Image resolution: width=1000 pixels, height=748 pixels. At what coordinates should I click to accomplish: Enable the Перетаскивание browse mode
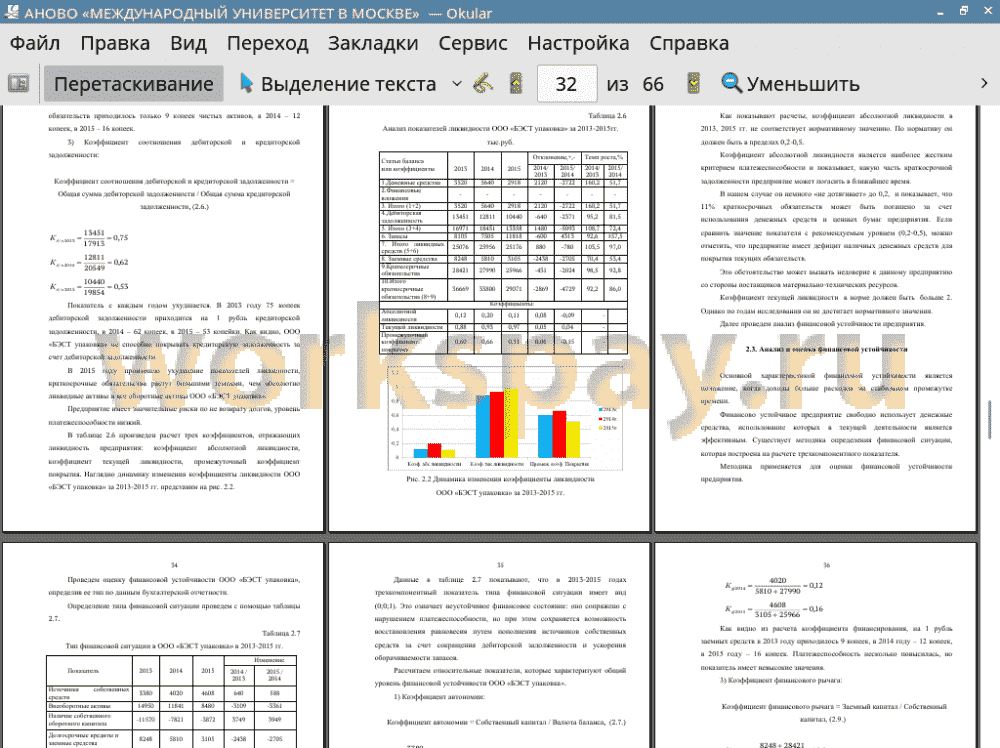(x=134, y=84)
